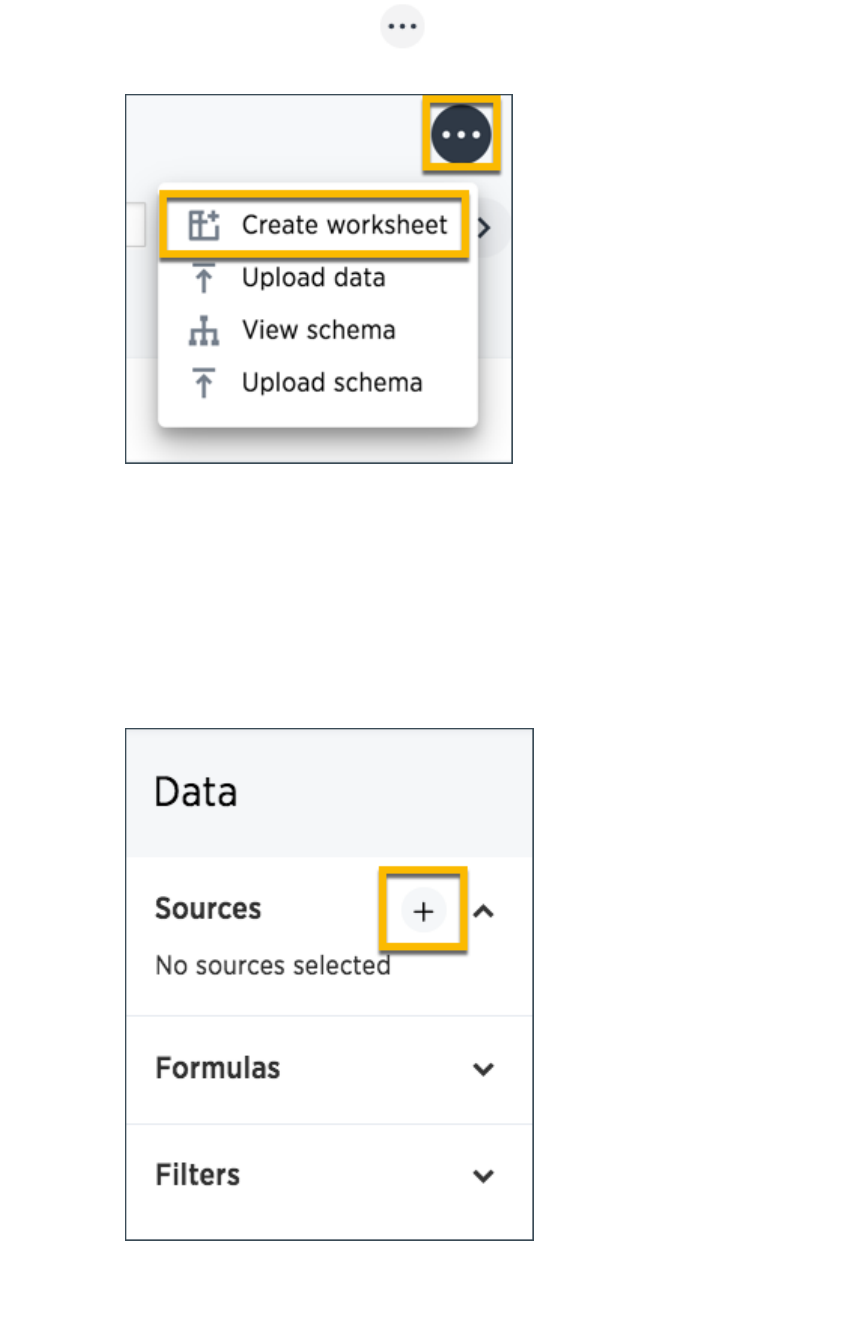Open the dark more-options ellipsis button
Viewport: 864px width, 1344px height.
(x=461, y=134)
